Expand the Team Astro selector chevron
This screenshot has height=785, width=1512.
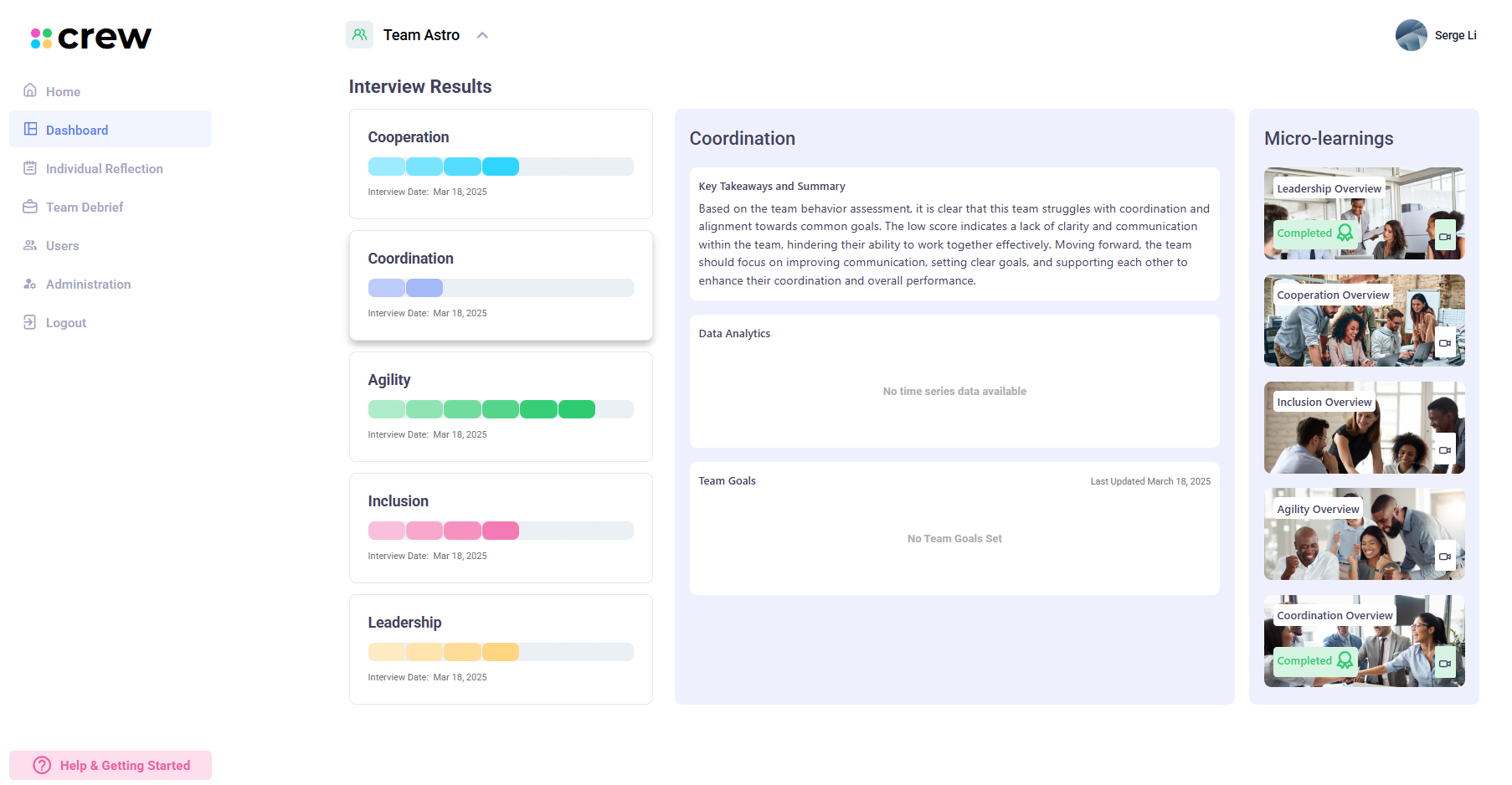point(482,35)
